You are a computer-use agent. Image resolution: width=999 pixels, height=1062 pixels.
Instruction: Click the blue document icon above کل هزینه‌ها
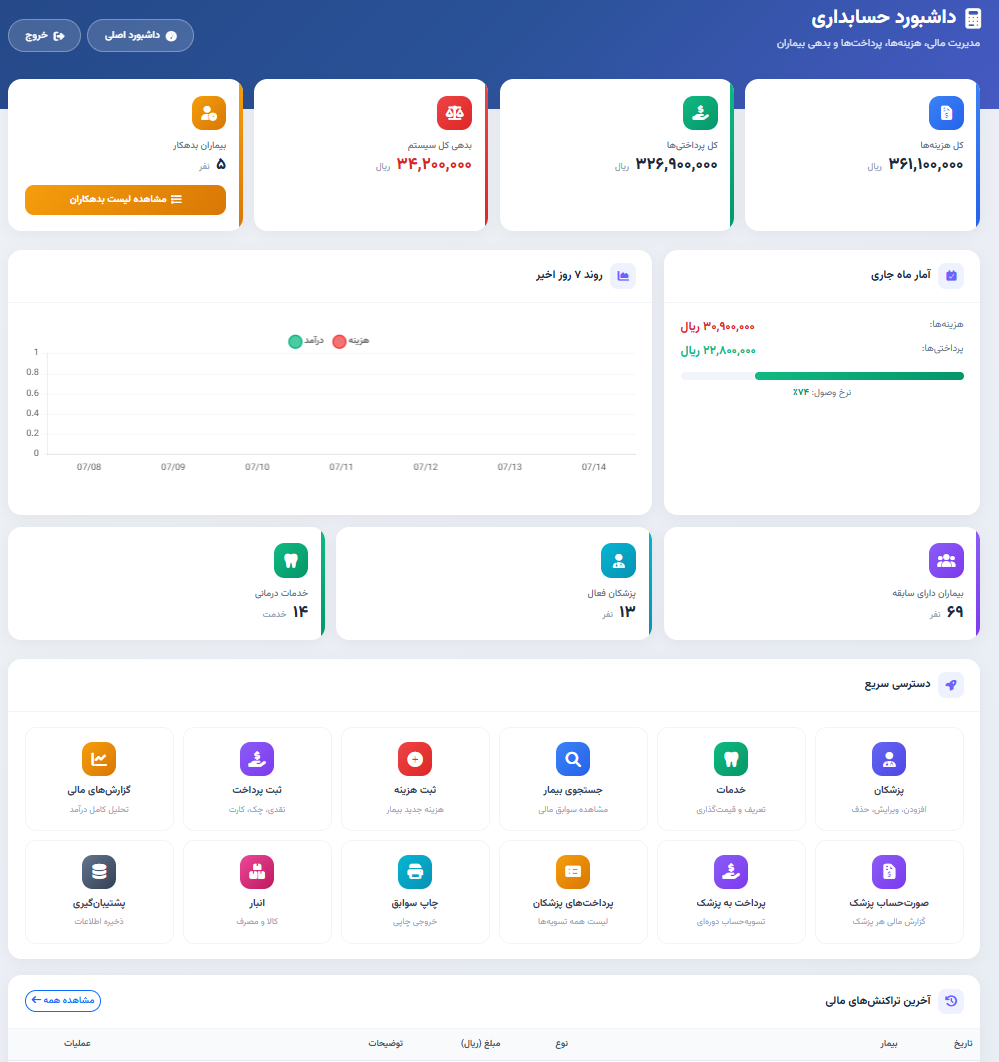946,113
